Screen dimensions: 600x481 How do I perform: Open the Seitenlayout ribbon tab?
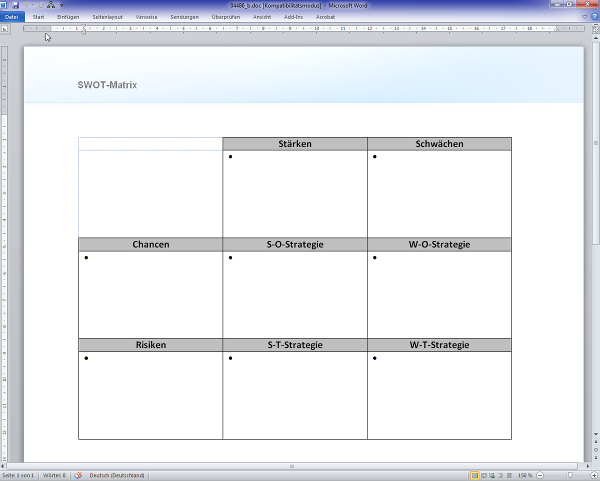pos(110,17)
